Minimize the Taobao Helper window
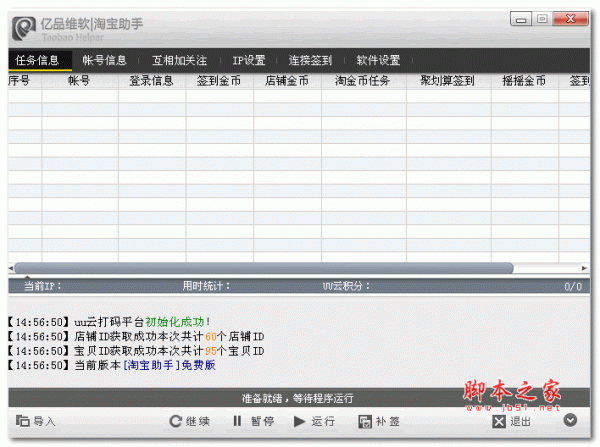The width and height of the screenshot is (600, 447). (520, 19)
